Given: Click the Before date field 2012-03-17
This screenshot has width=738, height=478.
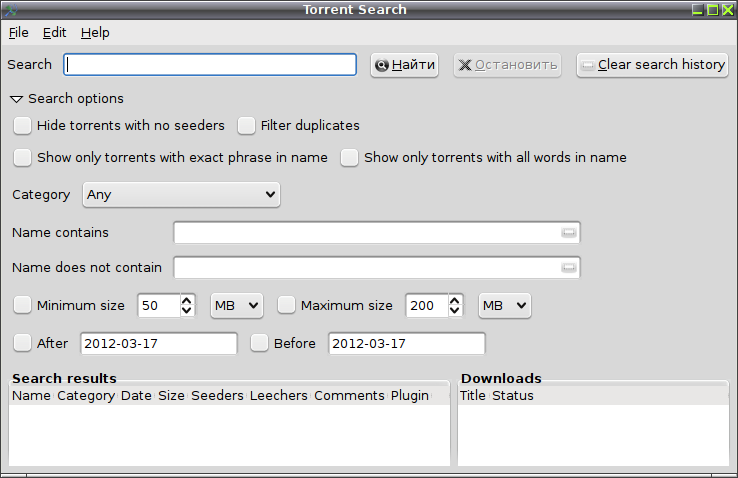Looking at the screenshot, I should (x=407, y=343).
